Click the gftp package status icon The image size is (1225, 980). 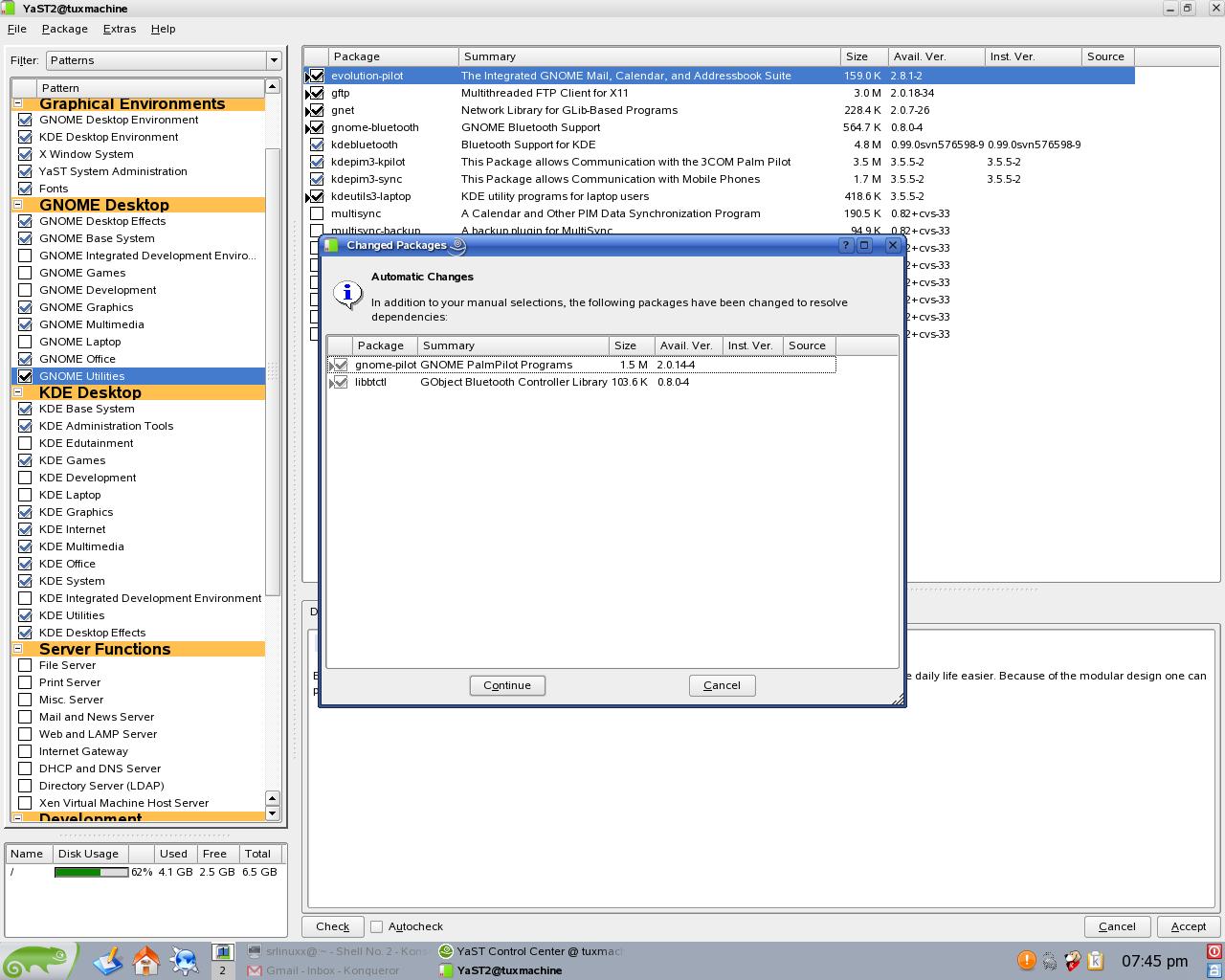[315, 93]
